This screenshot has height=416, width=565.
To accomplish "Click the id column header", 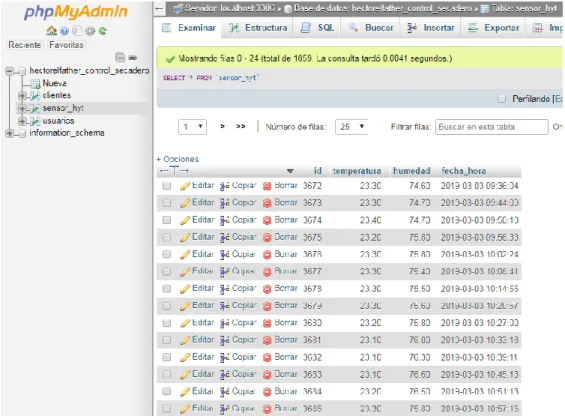I will 318,171.
